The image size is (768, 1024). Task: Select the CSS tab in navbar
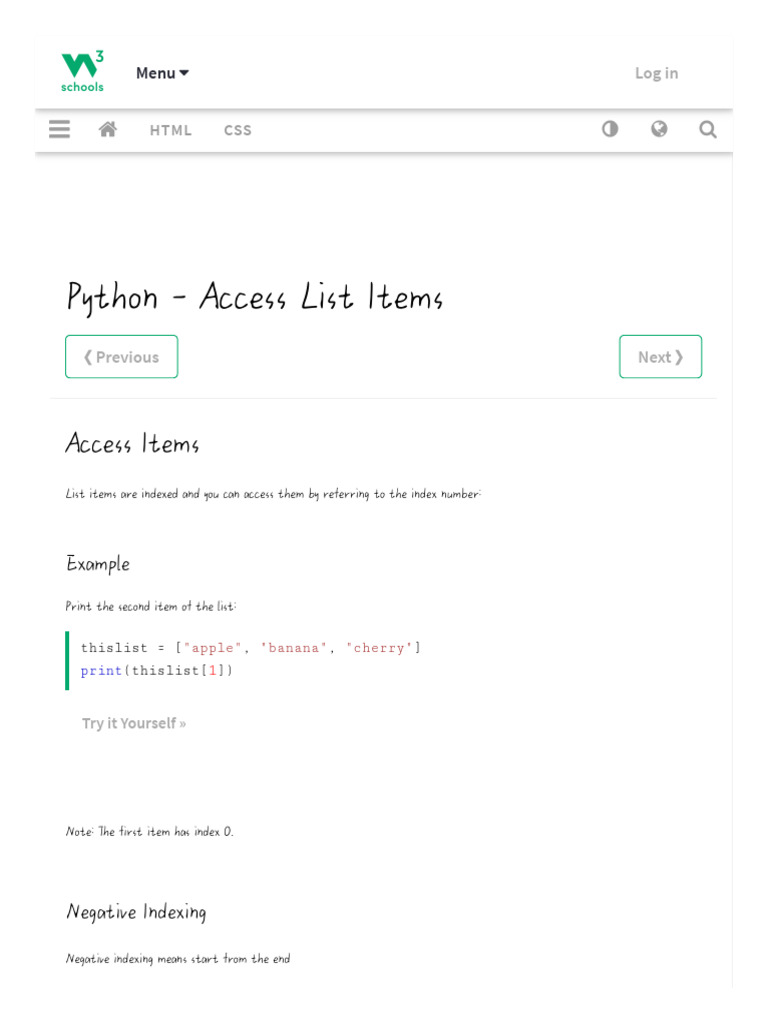point(238,130)
